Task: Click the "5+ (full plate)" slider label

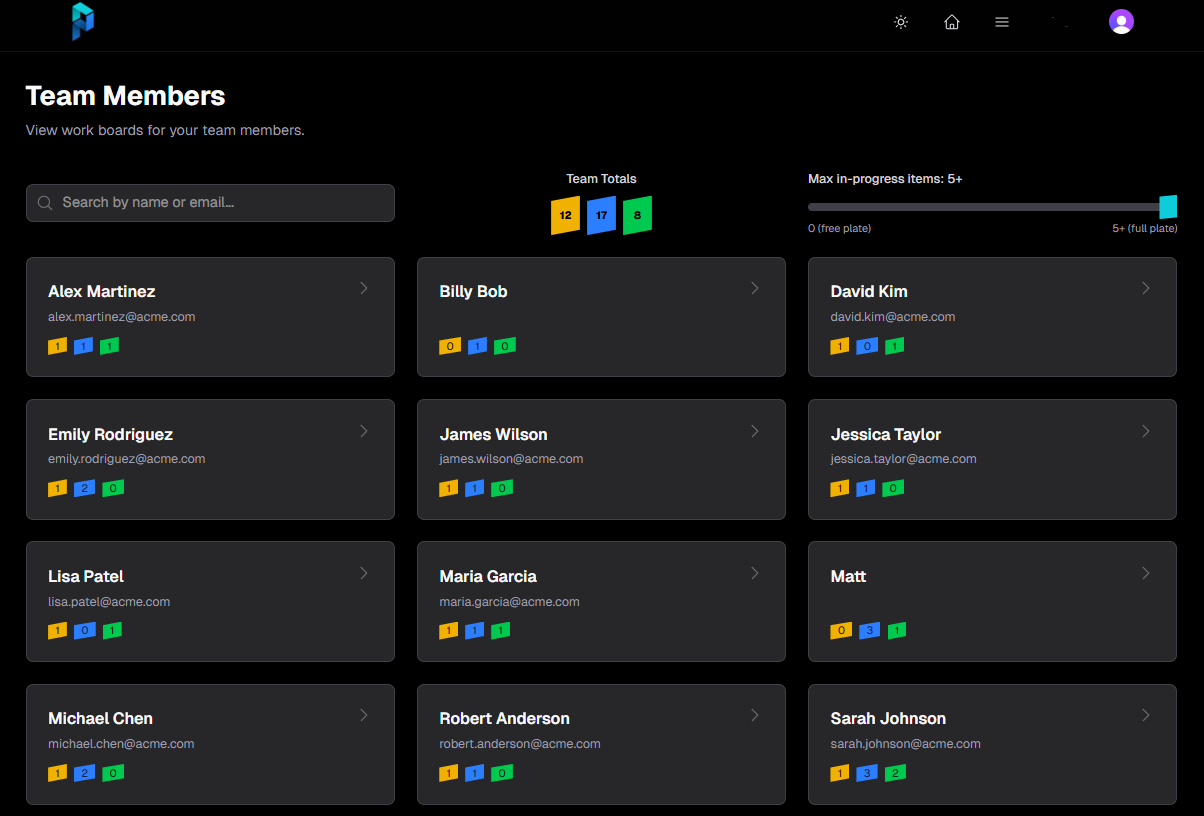Action: pyautogui.click(x=1145, y=229)
